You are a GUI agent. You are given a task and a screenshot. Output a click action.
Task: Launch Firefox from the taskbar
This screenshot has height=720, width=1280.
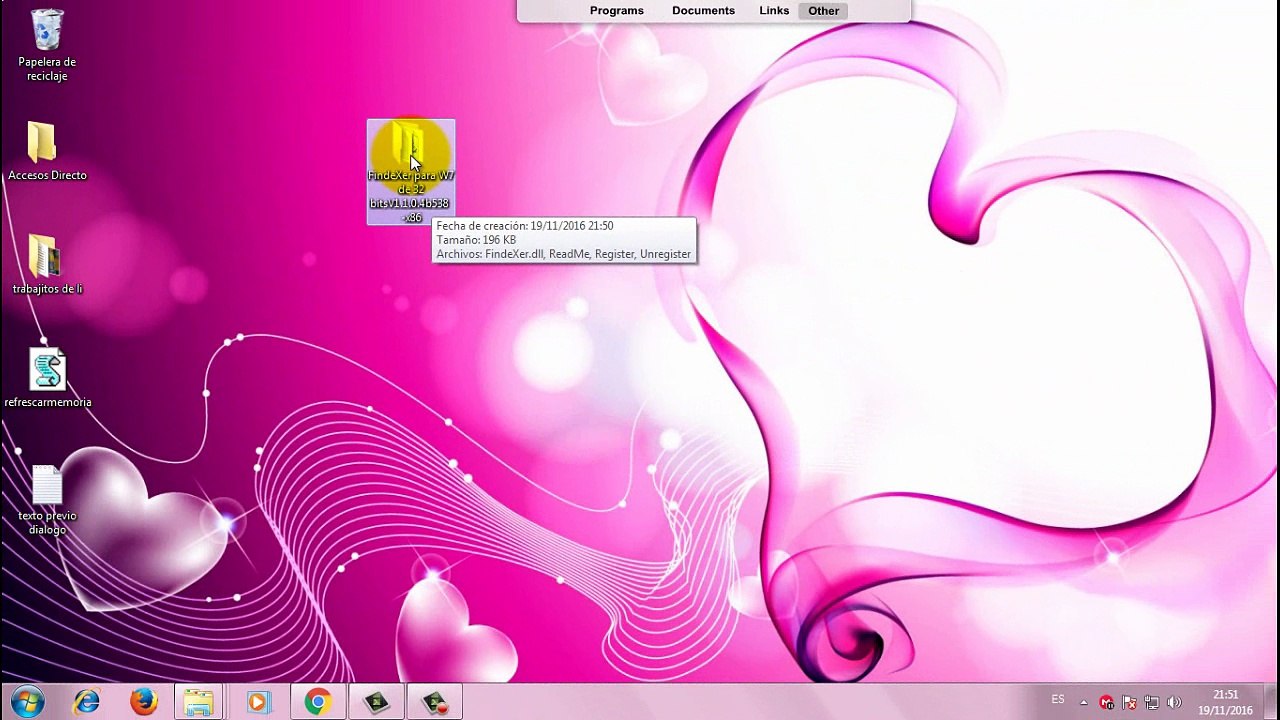point(143,702)
